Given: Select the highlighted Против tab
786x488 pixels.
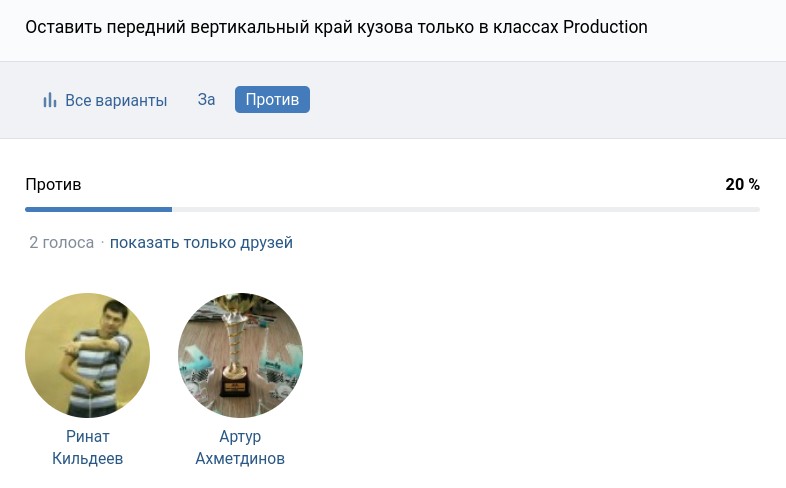Looking at the screenshot, I should [272, 100].
